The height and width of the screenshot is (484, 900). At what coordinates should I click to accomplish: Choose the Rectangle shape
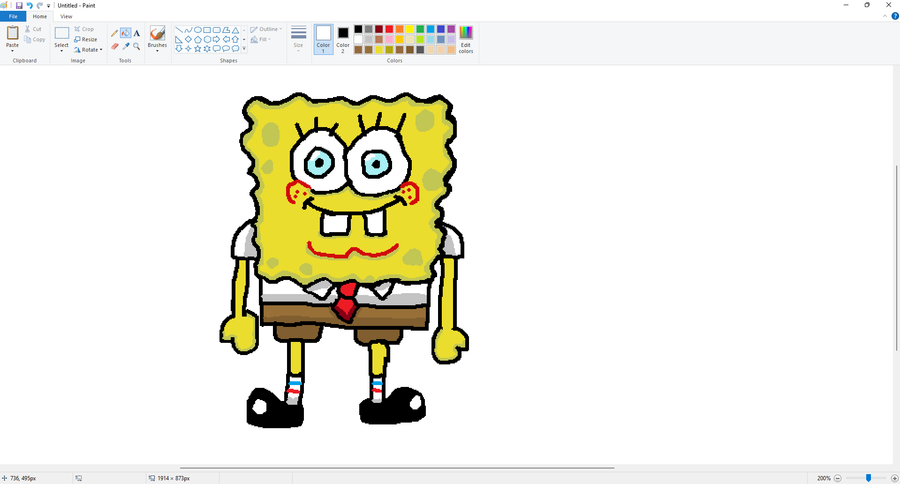click(x=207, y=30)
